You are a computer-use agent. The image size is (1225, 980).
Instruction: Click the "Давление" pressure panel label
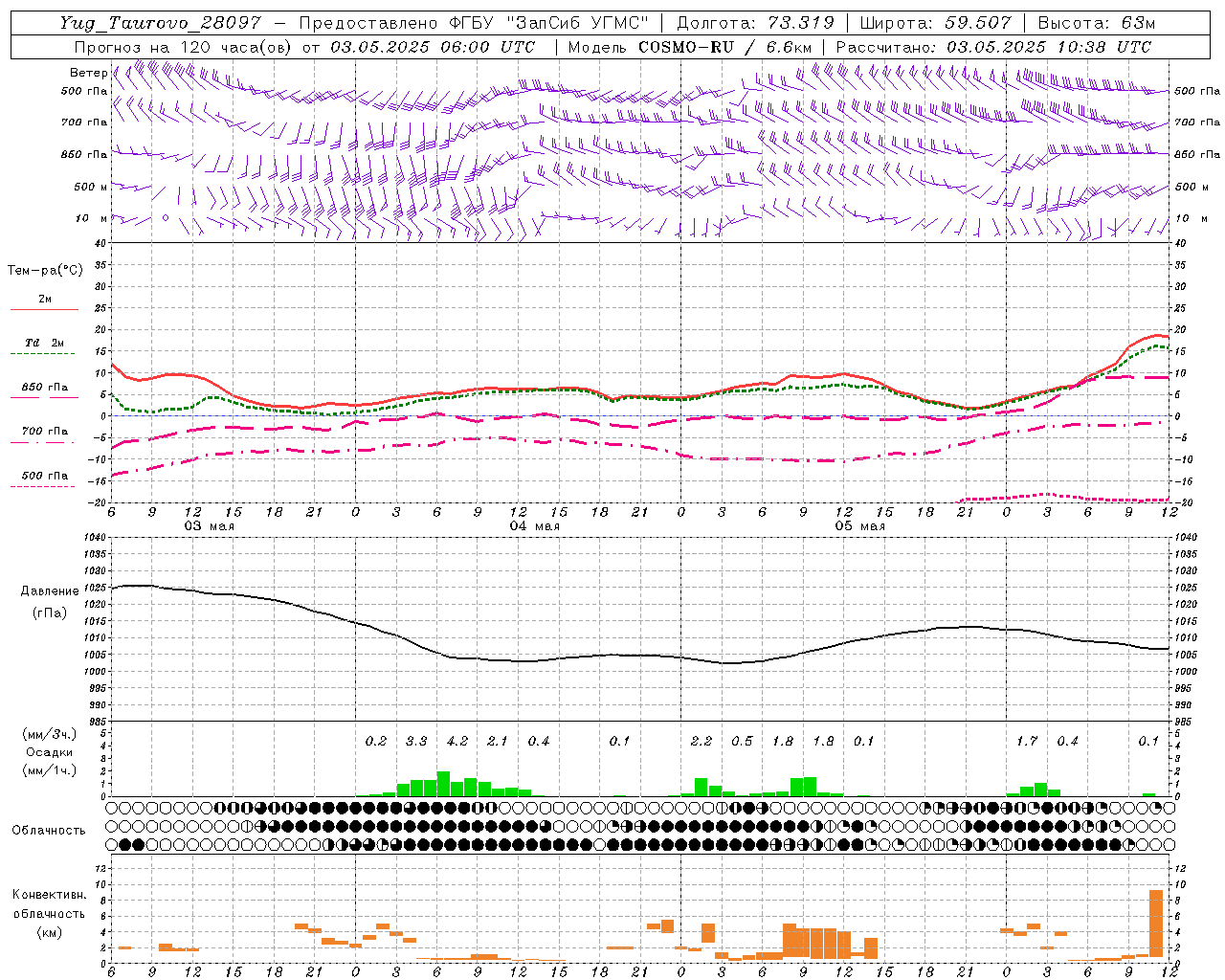tap(50, 591)
